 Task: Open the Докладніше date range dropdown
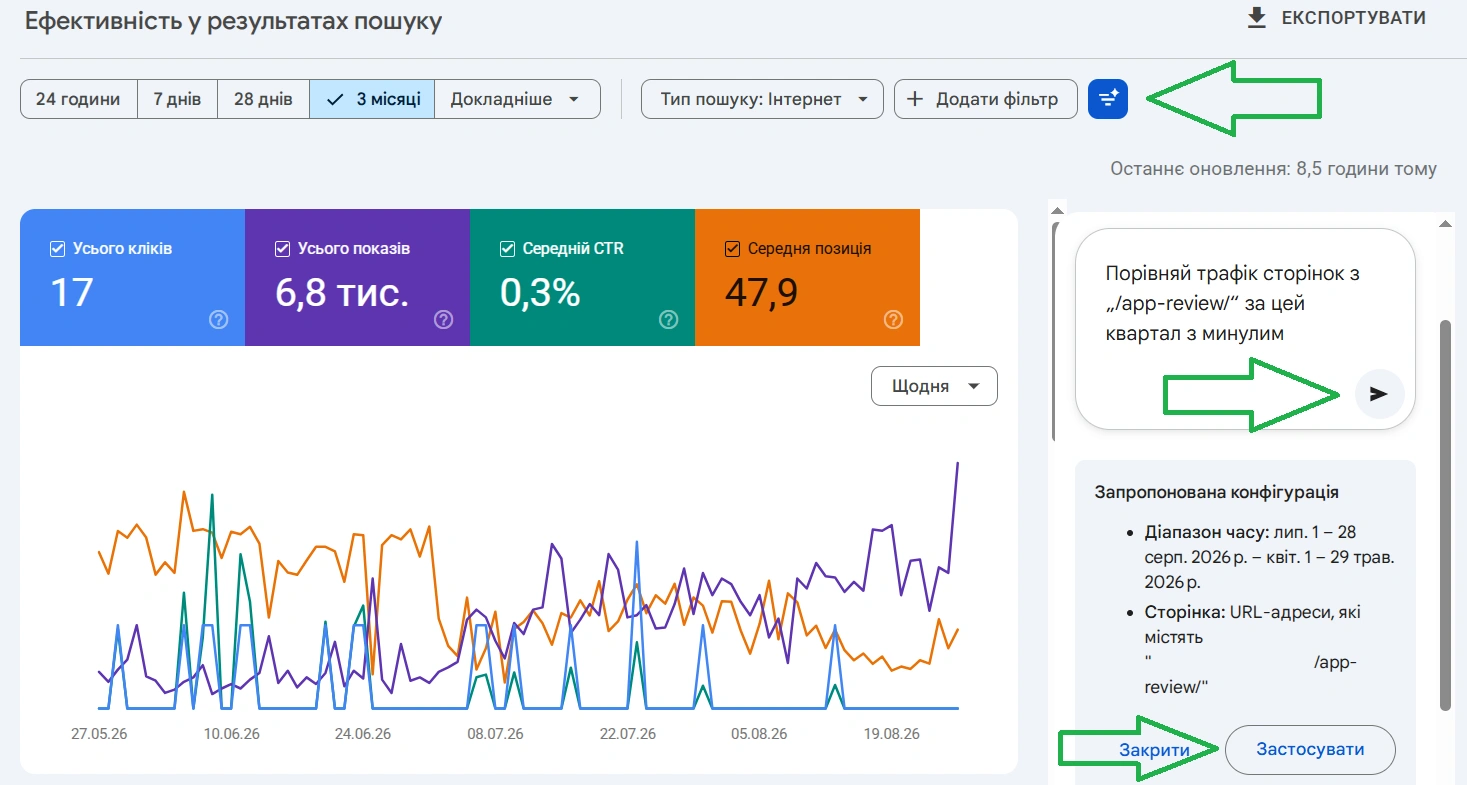517,99
